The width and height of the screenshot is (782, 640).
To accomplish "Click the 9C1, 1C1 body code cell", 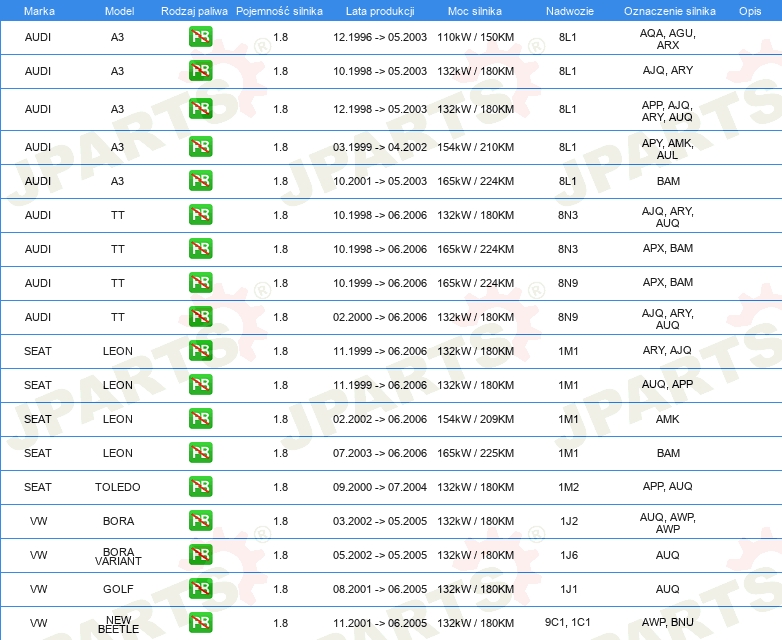I will [x=568, y=622].
